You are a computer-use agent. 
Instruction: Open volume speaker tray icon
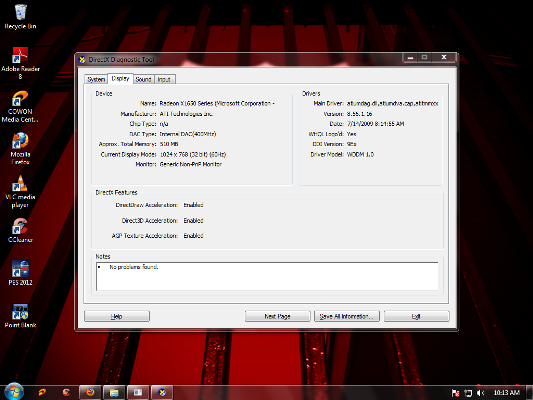pos(480,393)
